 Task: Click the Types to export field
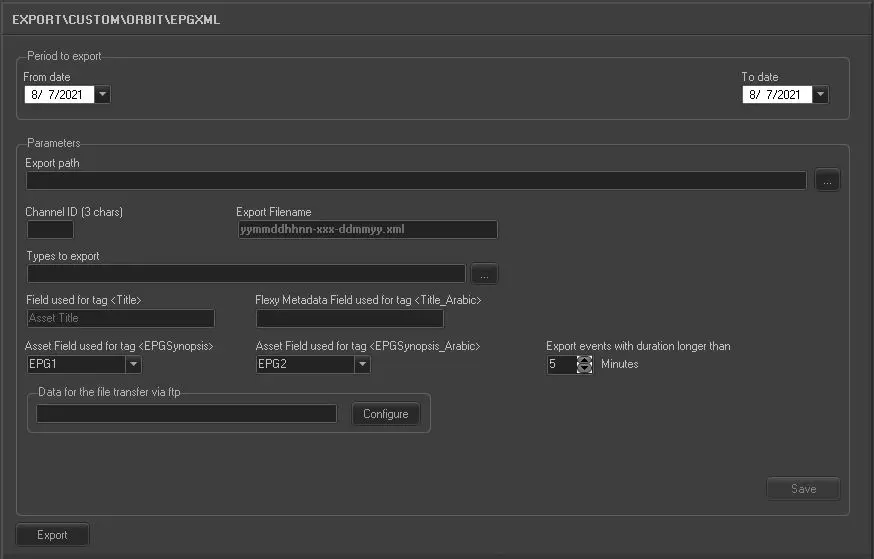pyautogui.click(x=245, y=274)
